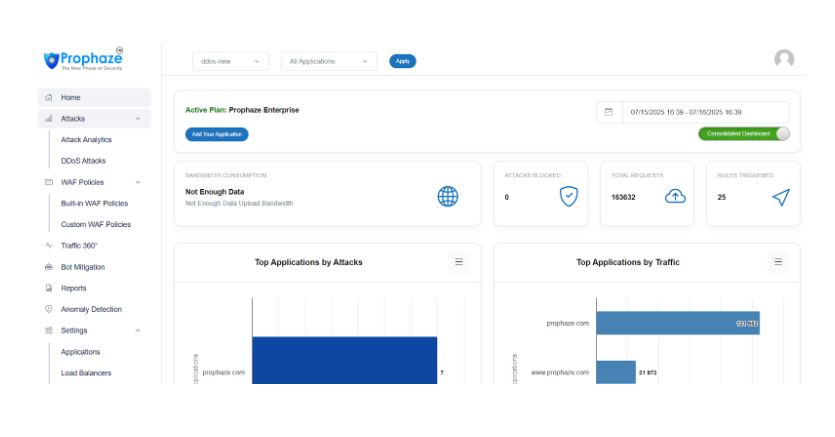The height and width of the screenshot is (437, 835).
Task: Click the Apply button
Action: point(402,61)
